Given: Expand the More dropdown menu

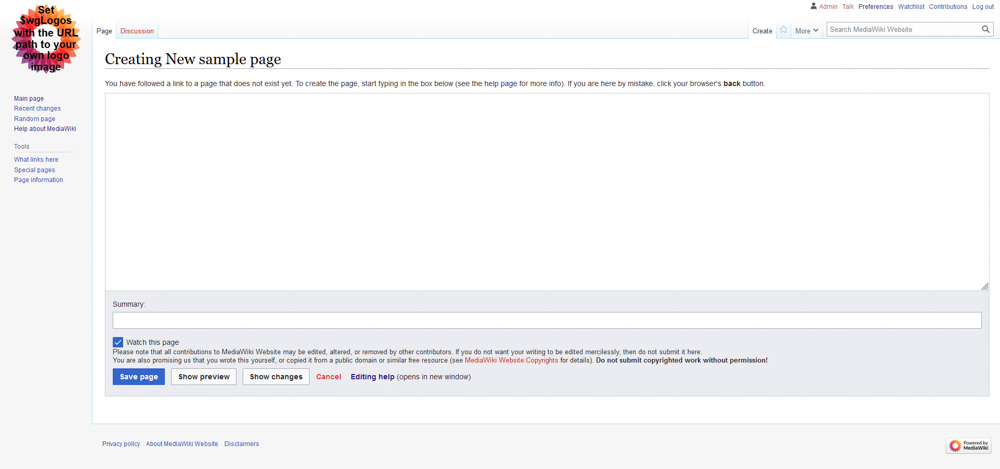Looking at the screenshot, I should [x=806, y=31].
